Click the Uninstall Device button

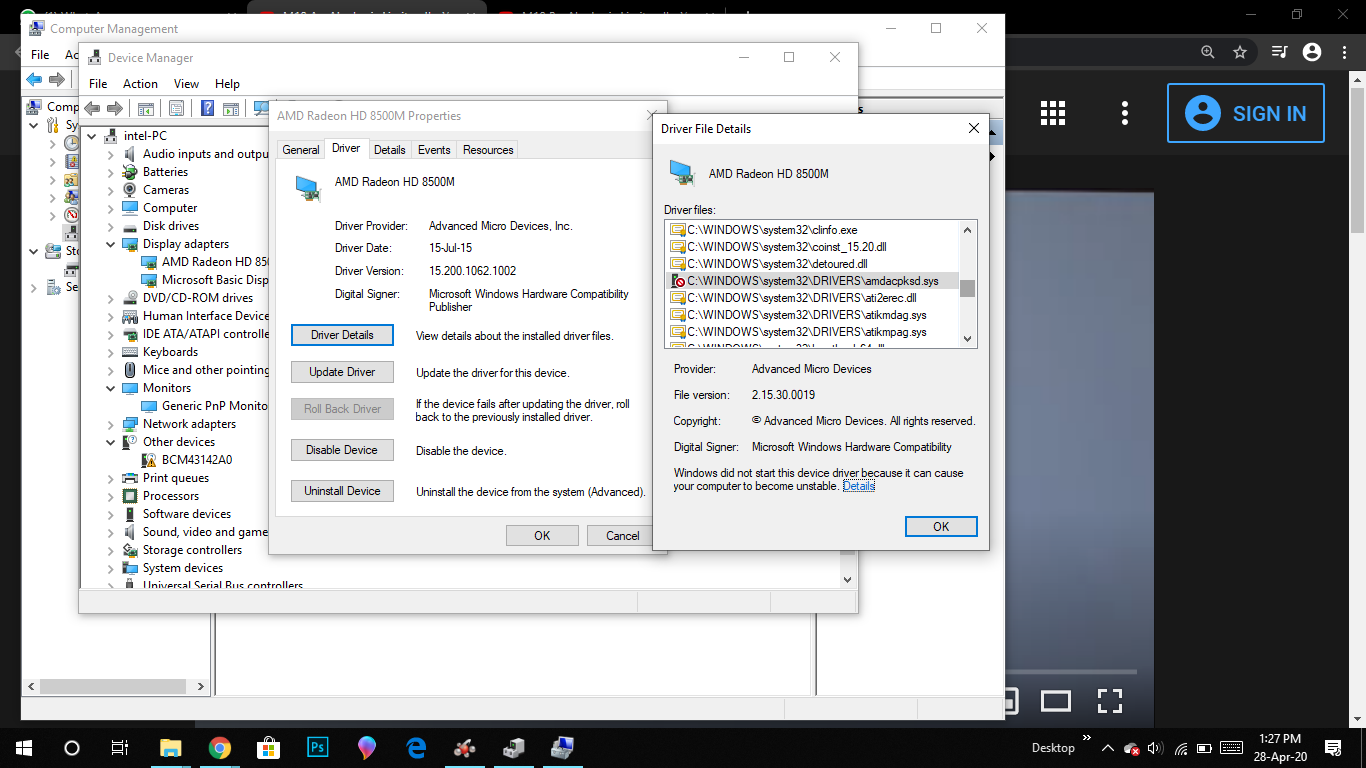click(x=342, y=491)
